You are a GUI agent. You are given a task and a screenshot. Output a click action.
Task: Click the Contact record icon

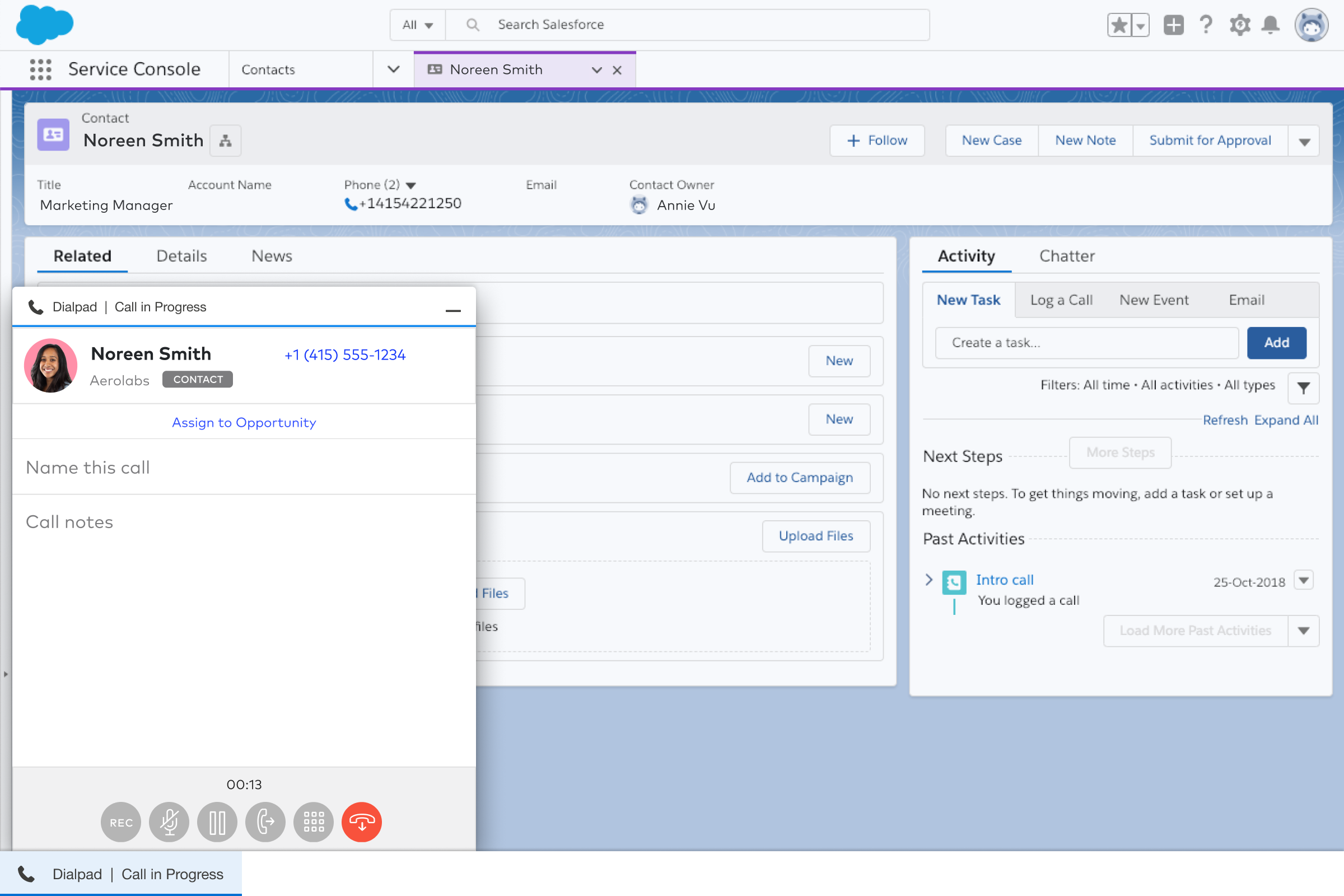[x=53, y=135]
